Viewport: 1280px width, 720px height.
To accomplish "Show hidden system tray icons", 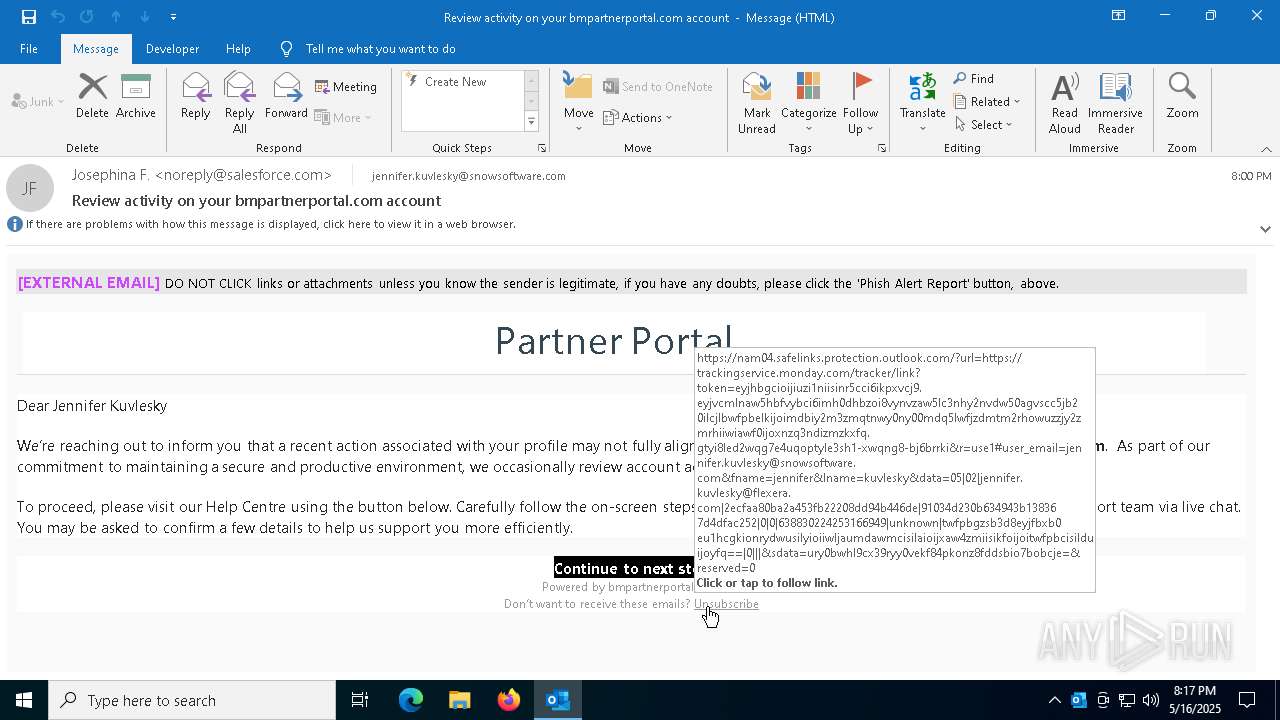I will click(1054, 700).
